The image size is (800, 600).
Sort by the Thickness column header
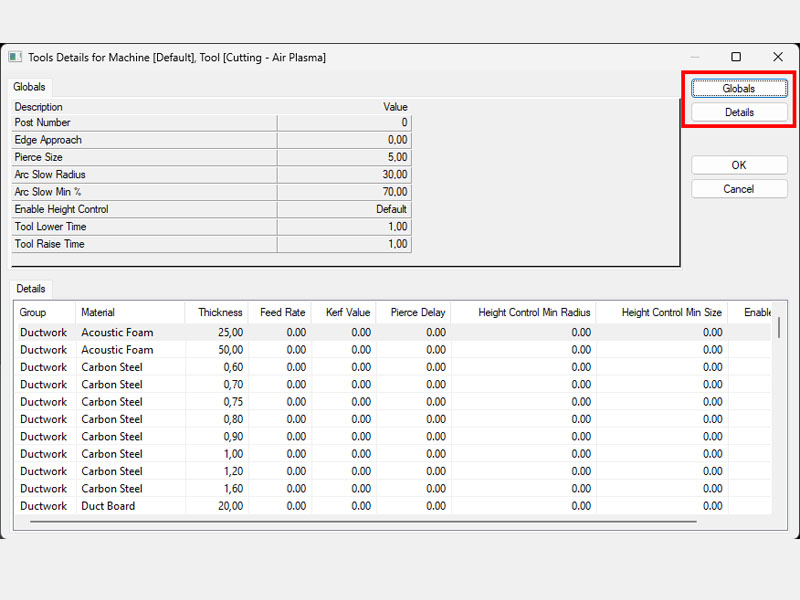tap(217, 312)
